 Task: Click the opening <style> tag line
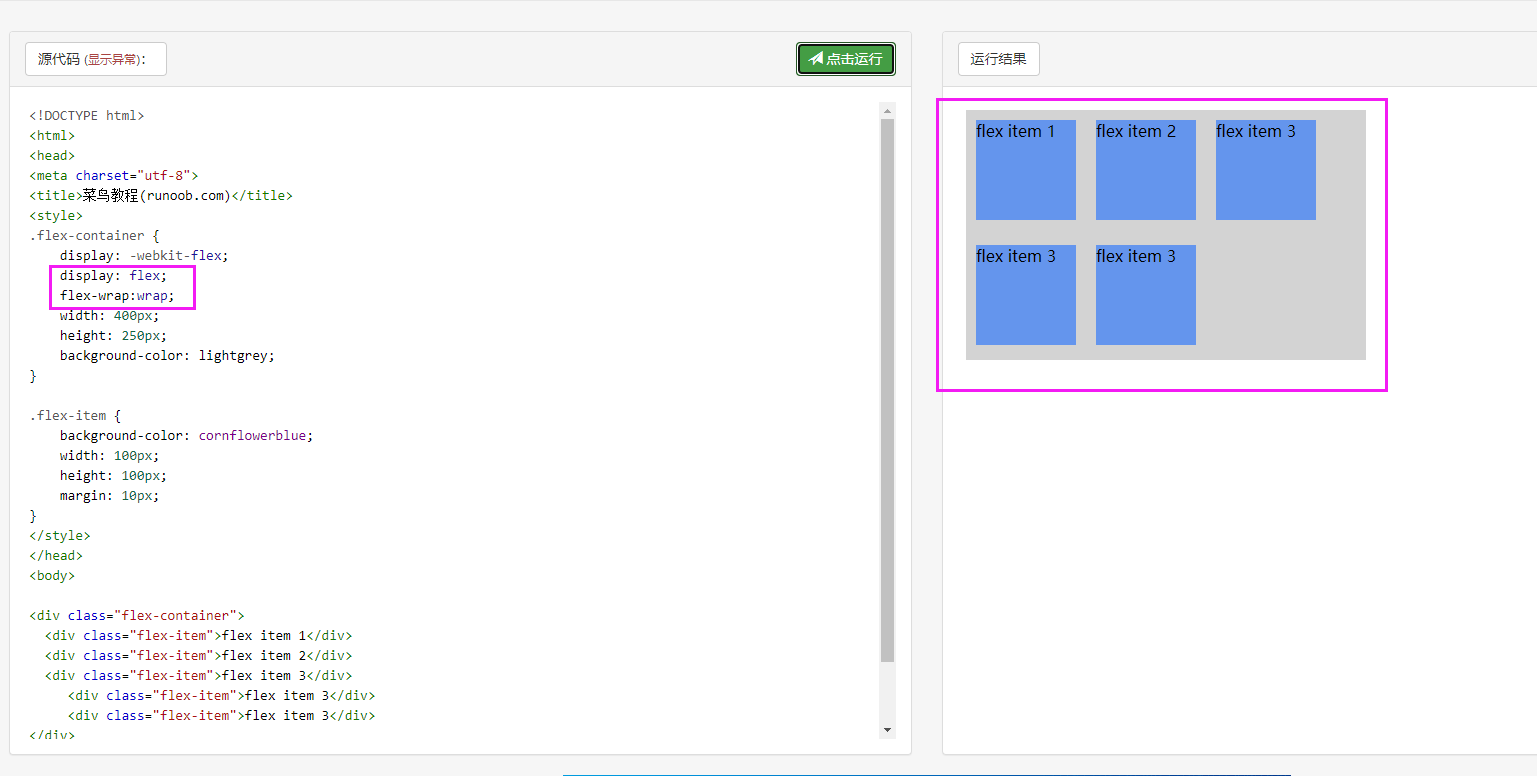[56, 215]
